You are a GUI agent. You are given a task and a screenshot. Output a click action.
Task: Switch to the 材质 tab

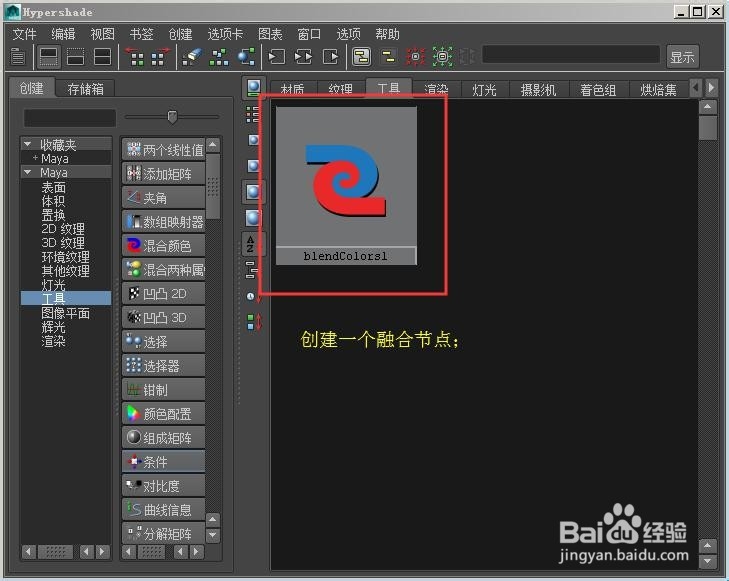293,89
